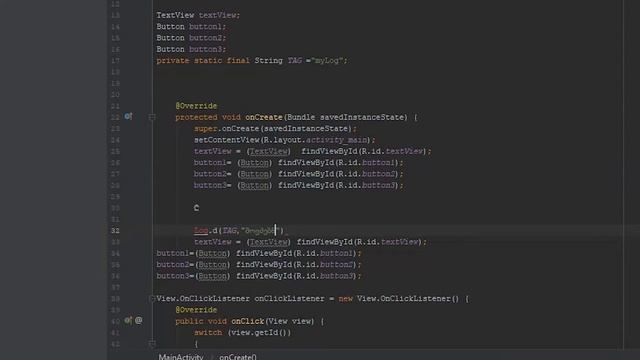Click line number 32 in the gutter
Viewport: 640px width, 360px height.
[115, 231]
